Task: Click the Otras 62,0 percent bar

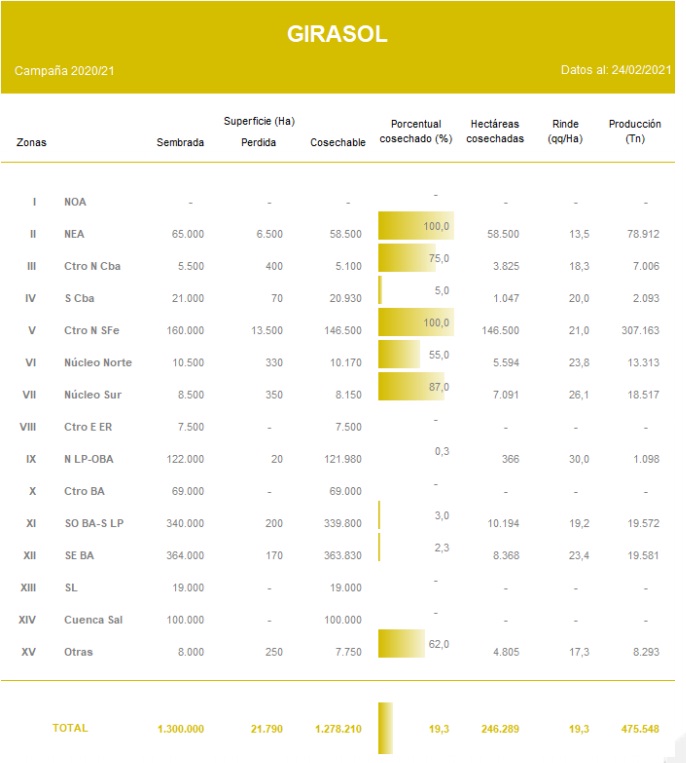Action: point(402,645)
